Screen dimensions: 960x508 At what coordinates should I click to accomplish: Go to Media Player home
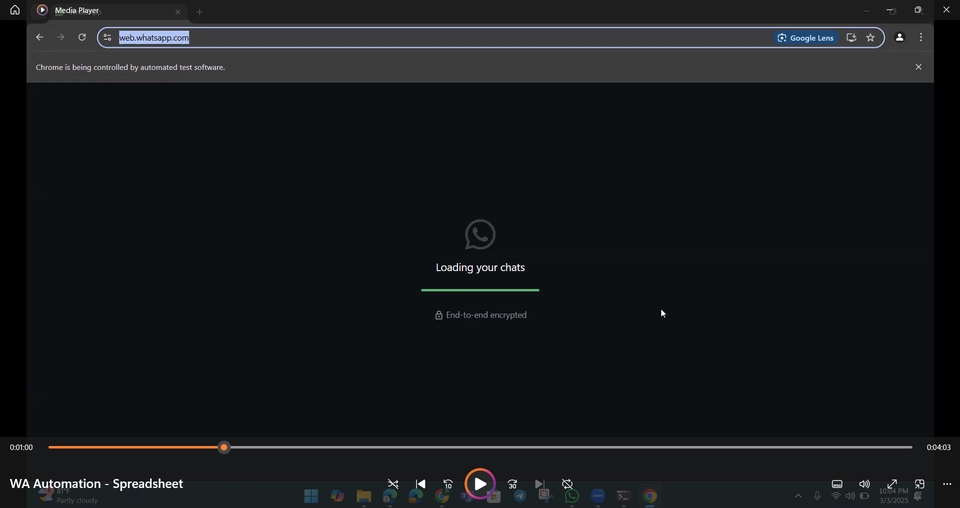point(15,10)
